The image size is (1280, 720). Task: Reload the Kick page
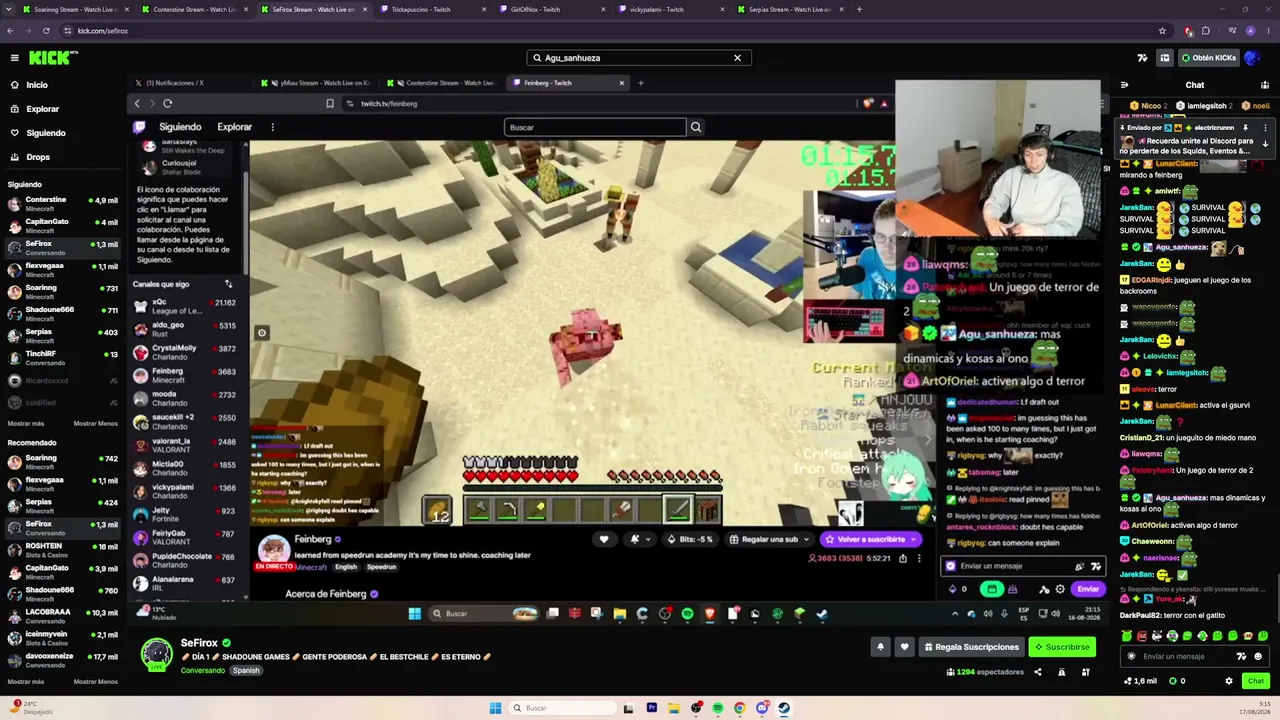46,31
